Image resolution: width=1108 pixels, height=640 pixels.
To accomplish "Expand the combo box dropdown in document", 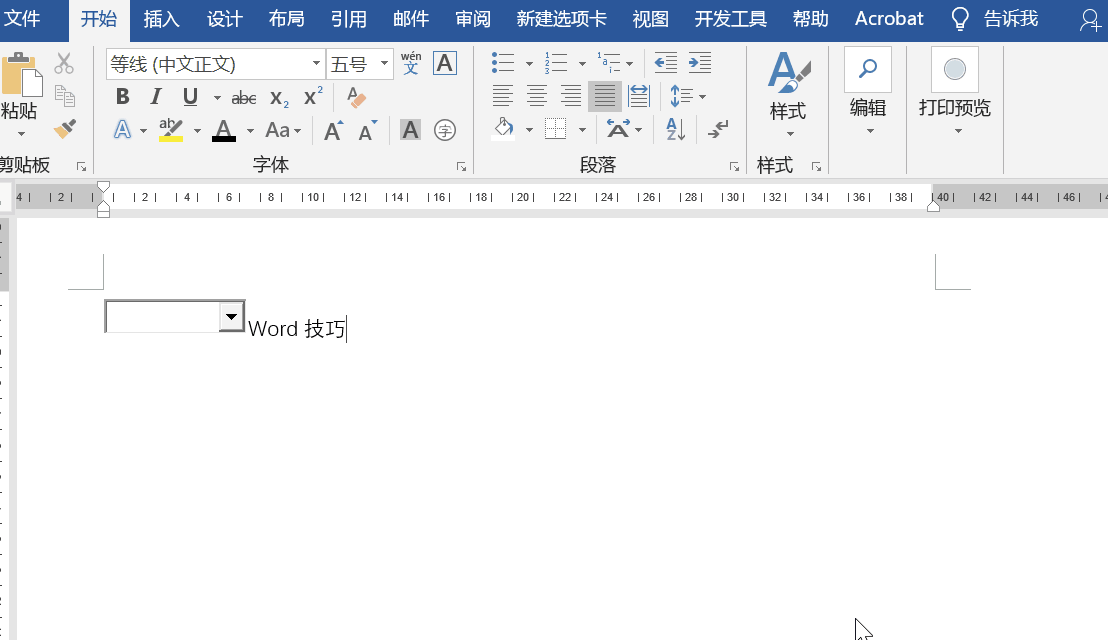I will (x=231, y=316).
